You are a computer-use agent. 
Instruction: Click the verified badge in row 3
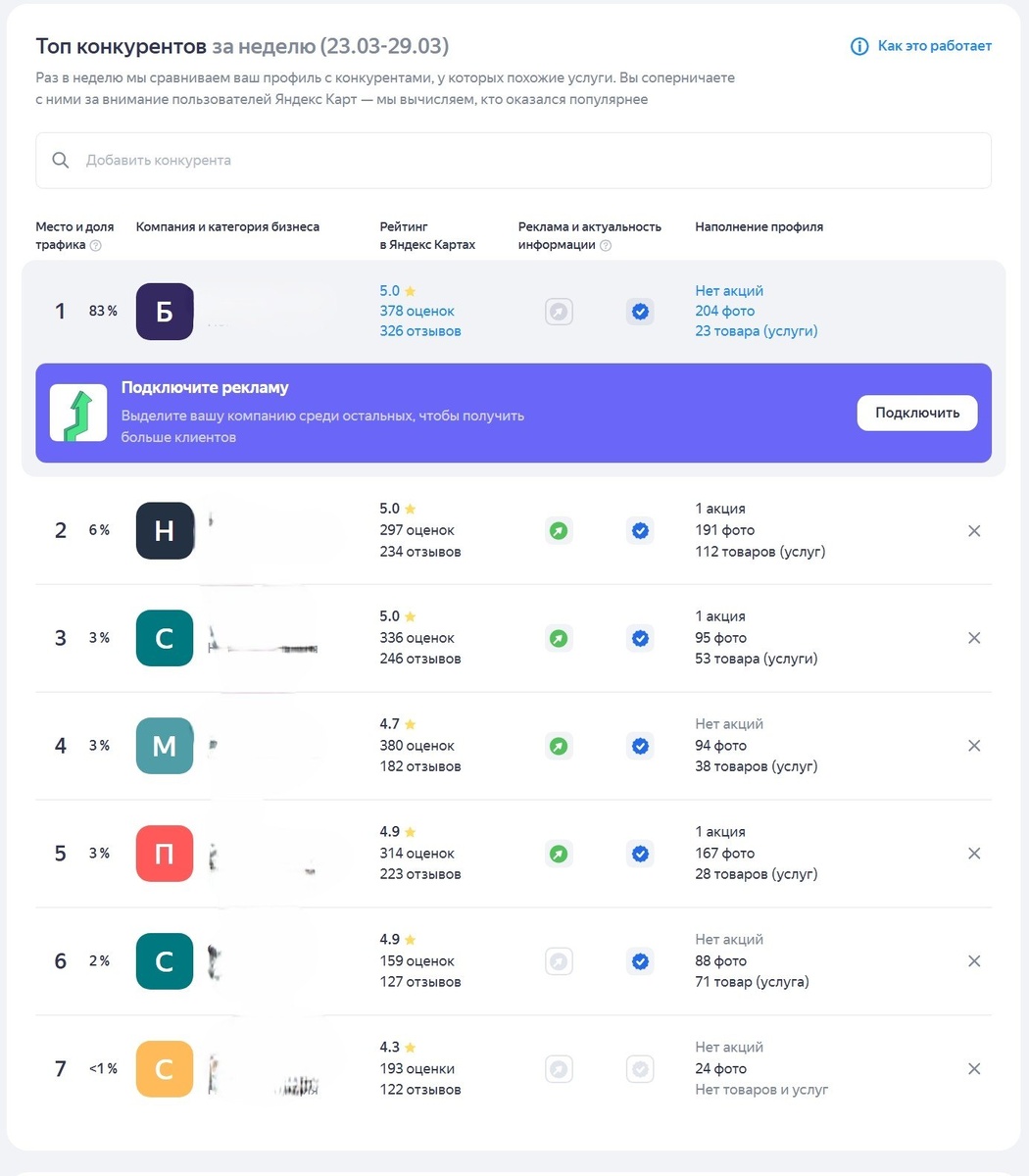tap(640, 638)
